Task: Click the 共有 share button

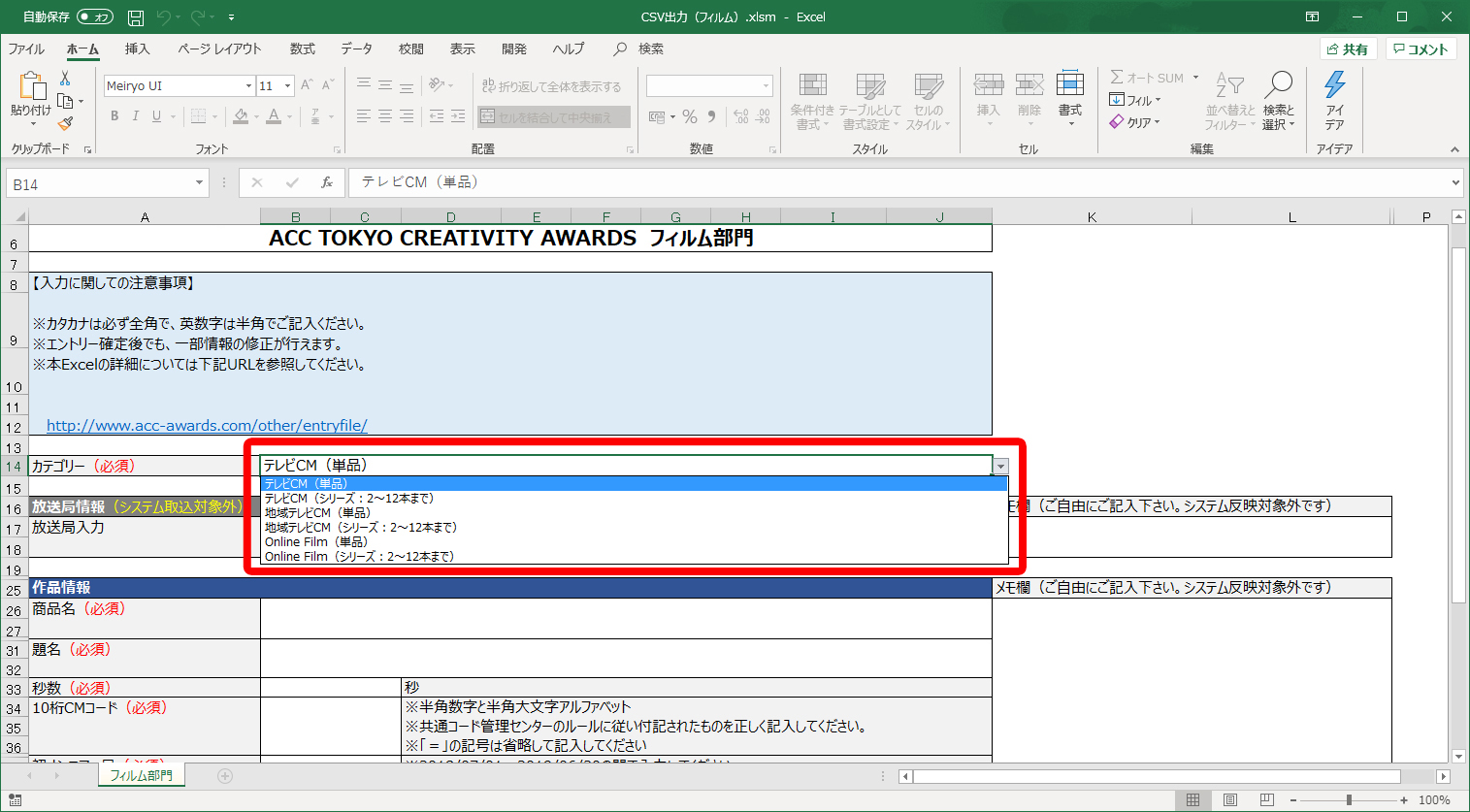Action: (x=1349, y=49)
